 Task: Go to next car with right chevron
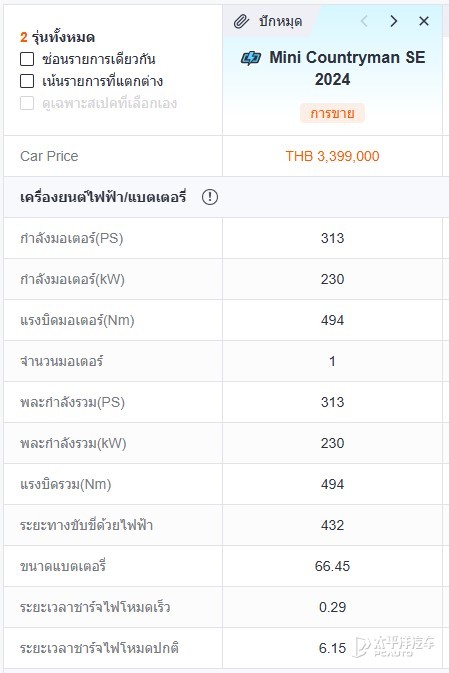[x=393, y=21]
